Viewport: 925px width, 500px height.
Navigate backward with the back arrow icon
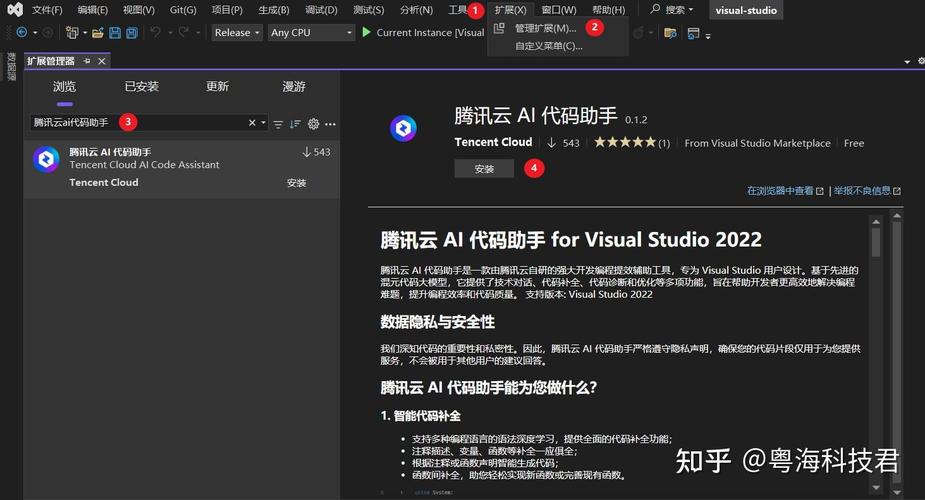(22, 32)
